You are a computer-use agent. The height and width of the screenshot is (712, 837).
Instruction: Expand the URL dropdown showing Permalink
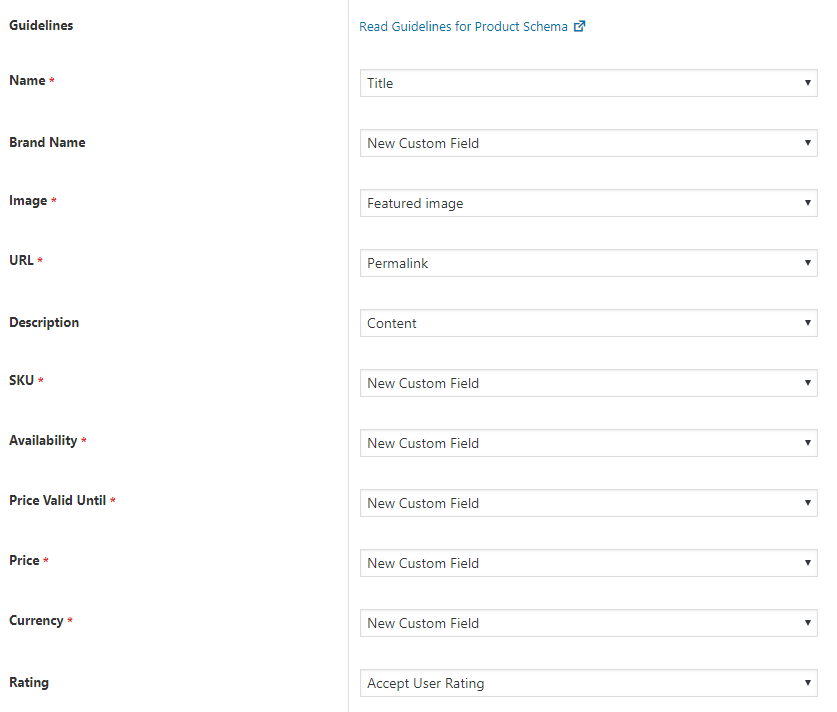[588, 263]
